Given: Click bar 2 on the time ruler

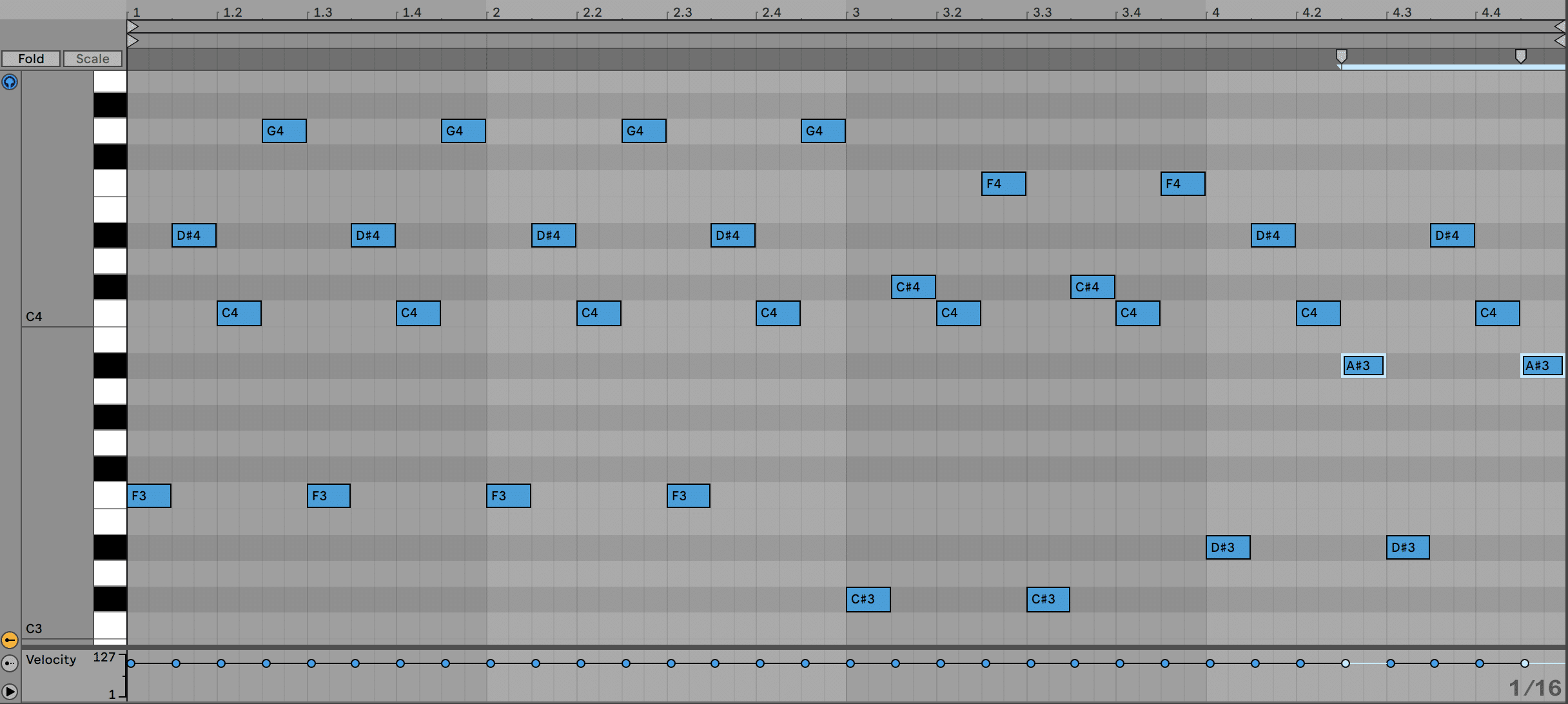Looking at the screenshot, I should 496,12.
